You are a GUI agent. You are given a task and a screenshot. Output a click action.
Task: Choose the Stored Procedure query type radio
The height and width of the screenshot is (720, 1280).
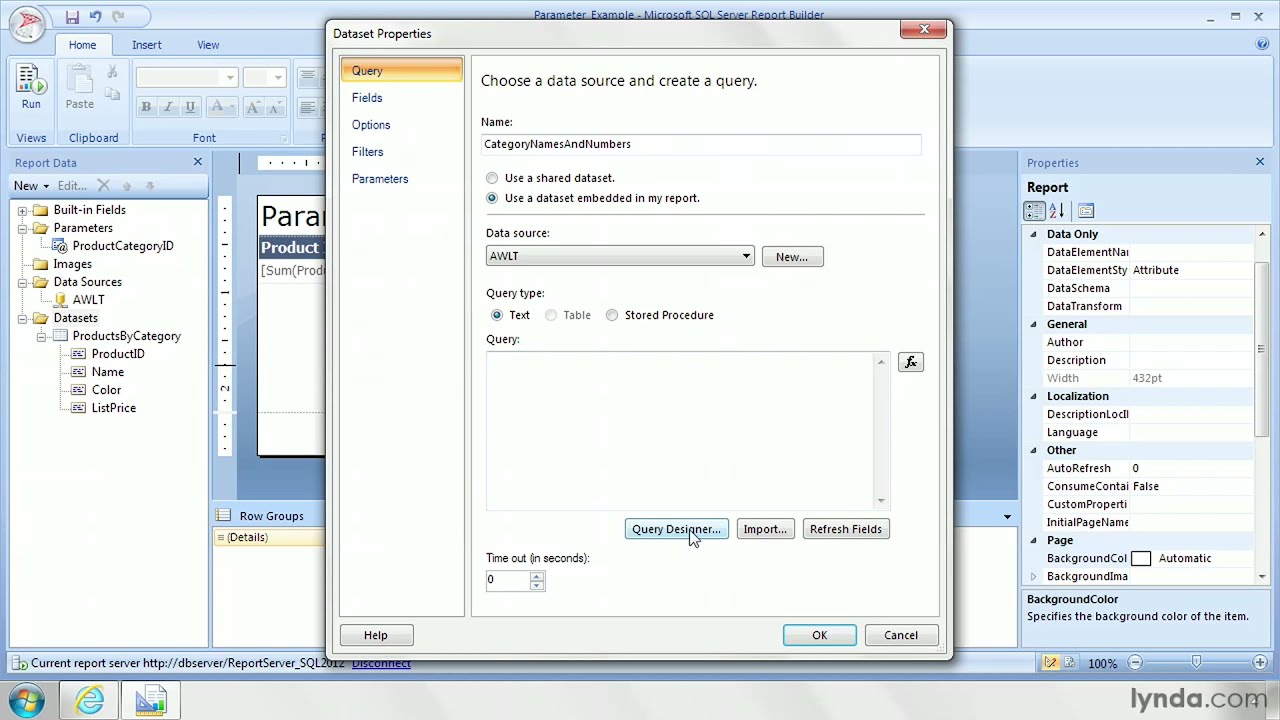(612, 315)
